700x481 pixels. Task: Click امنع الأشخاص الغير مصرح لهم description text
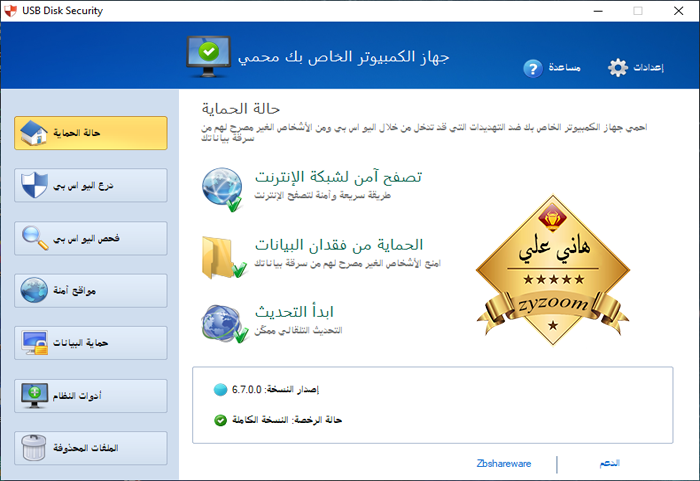click(x=348, y=264)
